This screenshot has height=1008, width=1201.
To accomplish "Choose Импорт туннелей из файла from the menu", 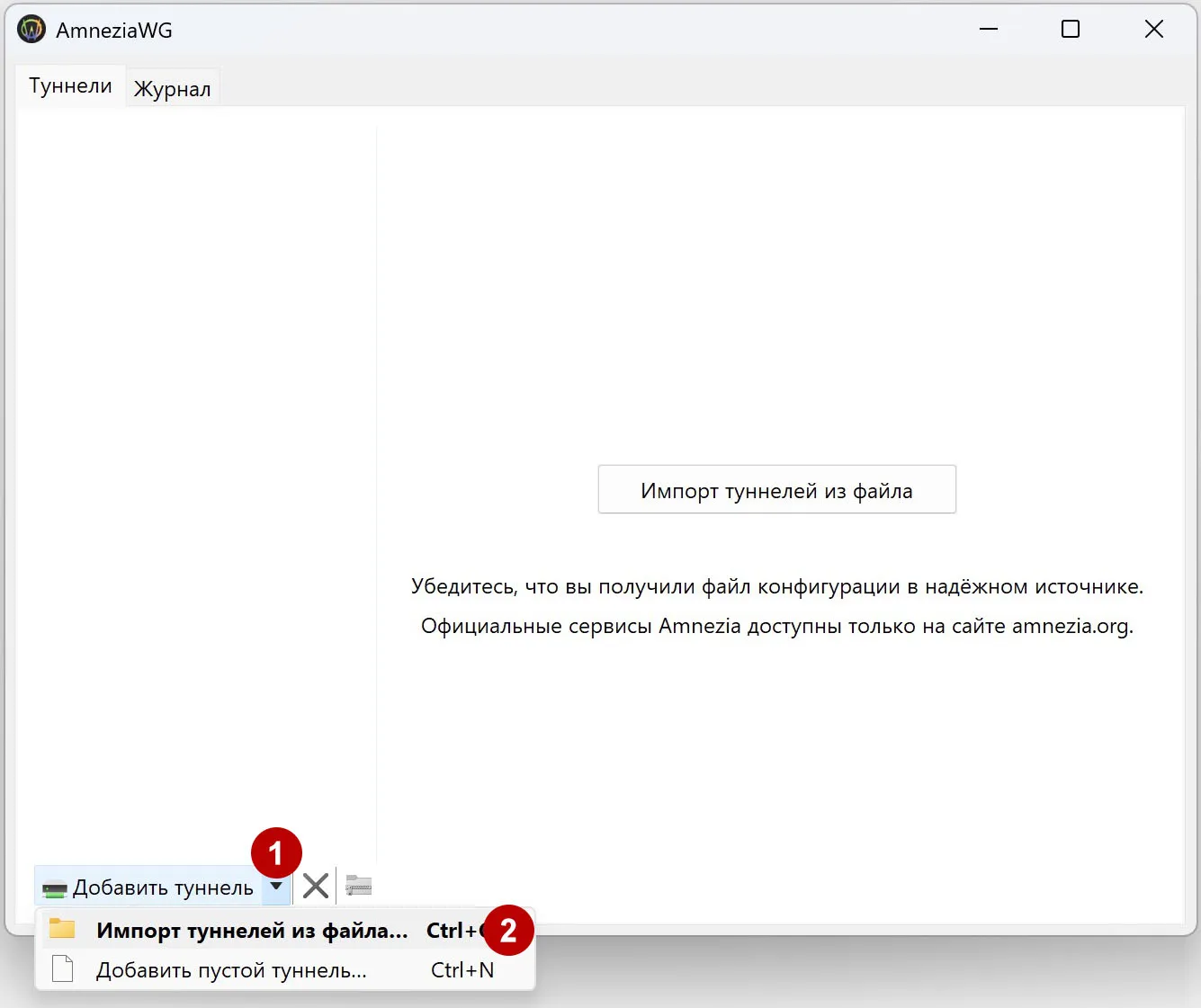I will (x=252, y=930).
